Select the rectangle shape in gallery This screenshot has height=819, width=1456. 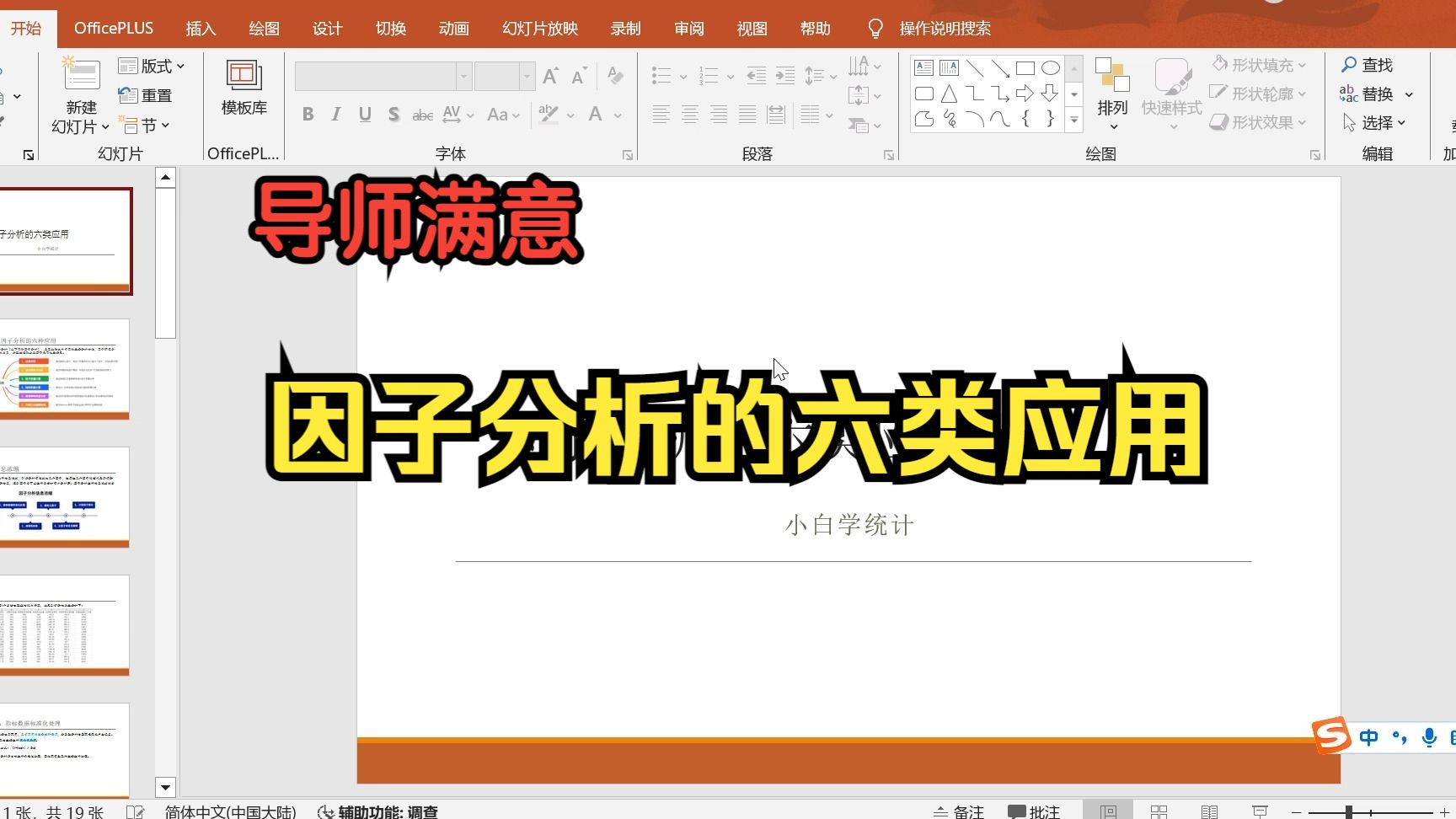click(x=1025, y=67)
